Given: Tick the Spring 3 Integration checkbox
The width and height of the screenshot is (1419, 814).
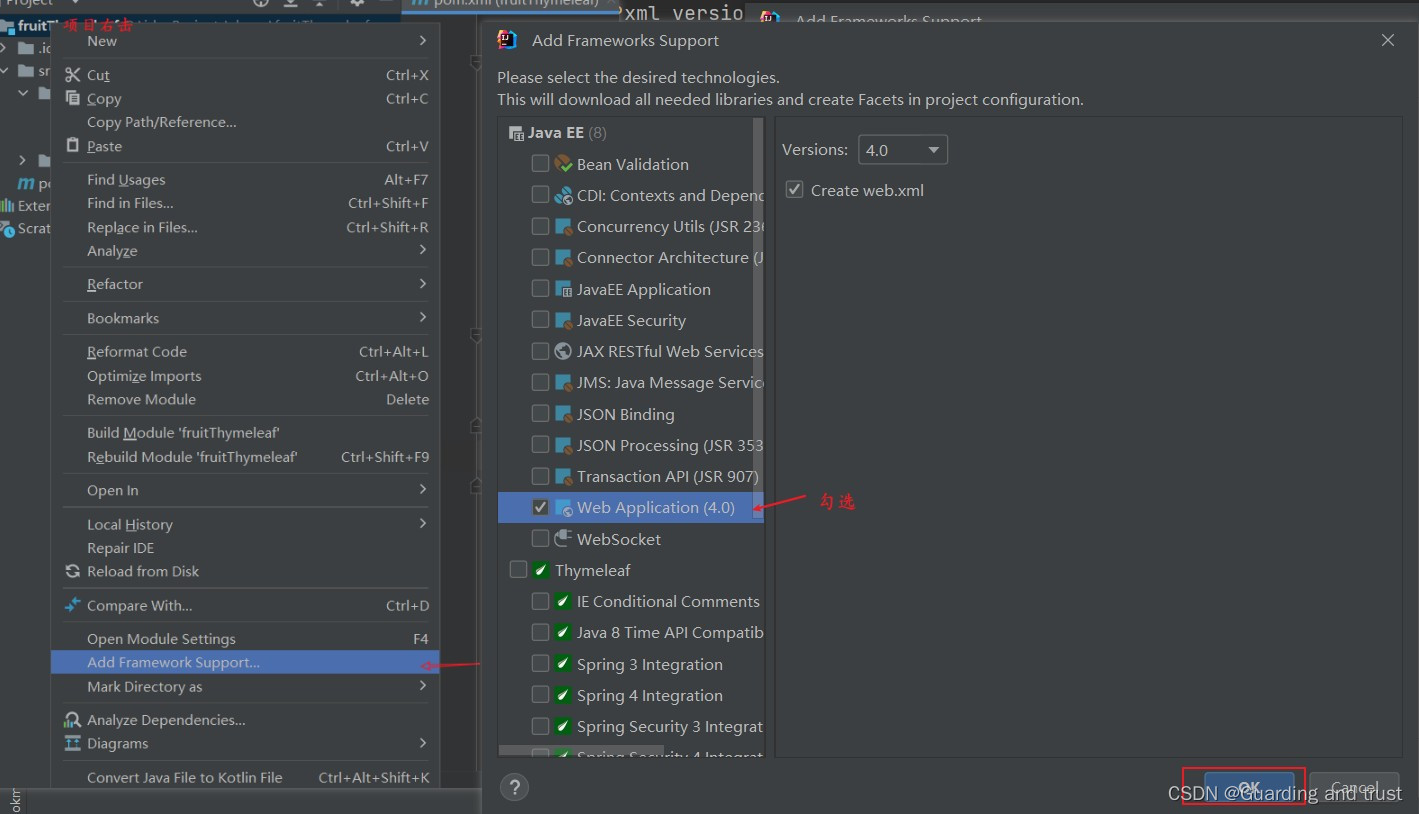Looking at the screenshot, I should 540,664.
